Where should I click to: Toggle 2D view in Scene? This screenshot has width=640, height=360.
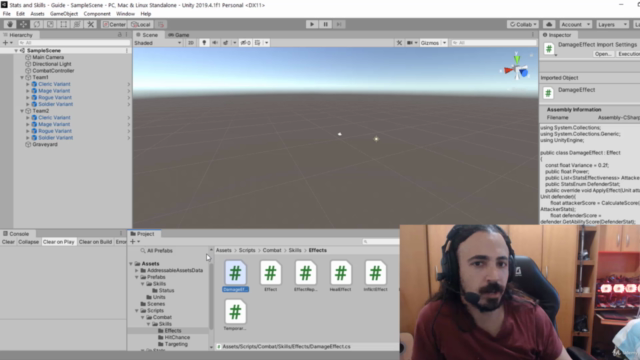(191, 43)
